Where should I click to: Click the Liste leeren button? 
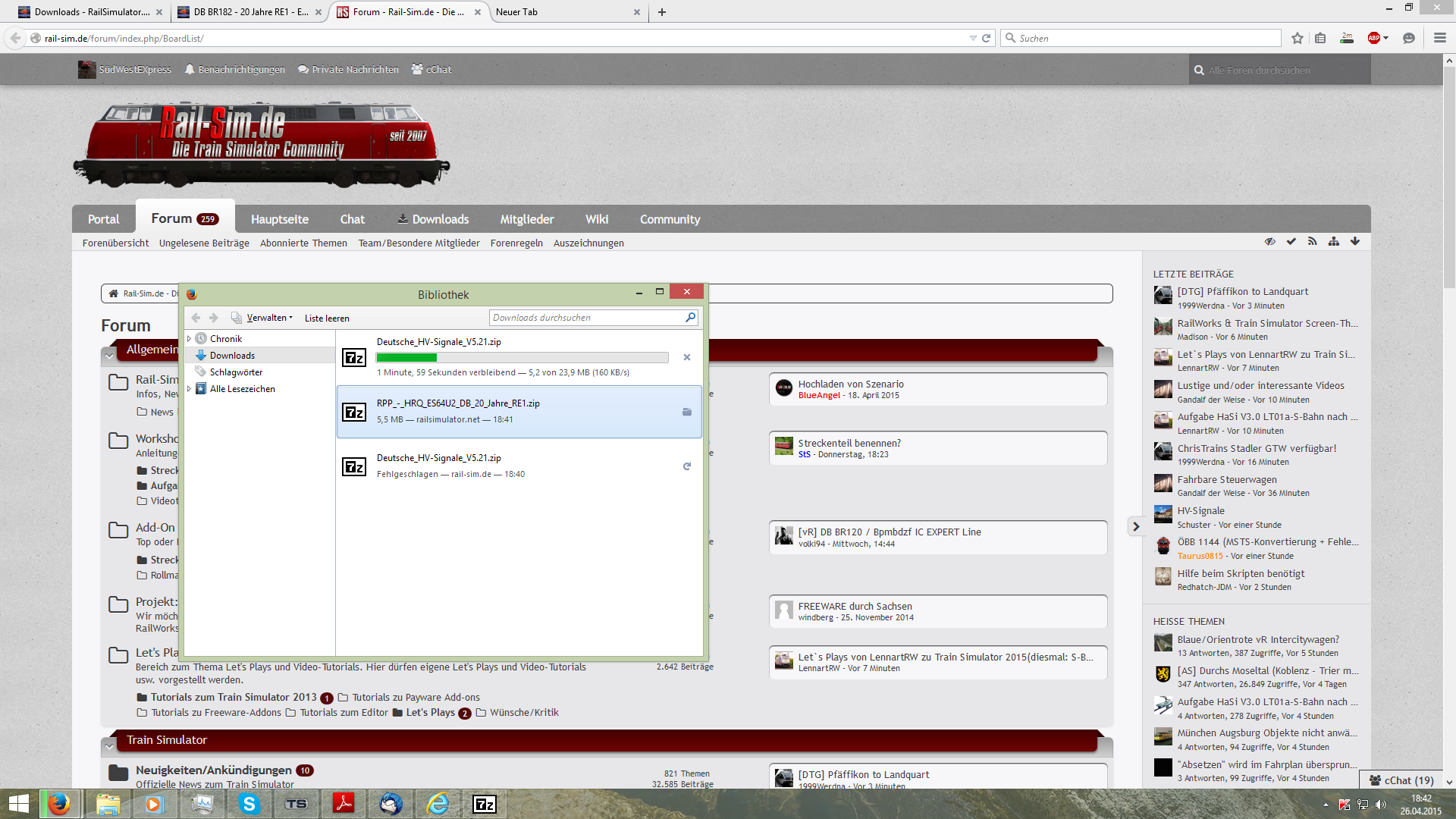click(327, 318)
